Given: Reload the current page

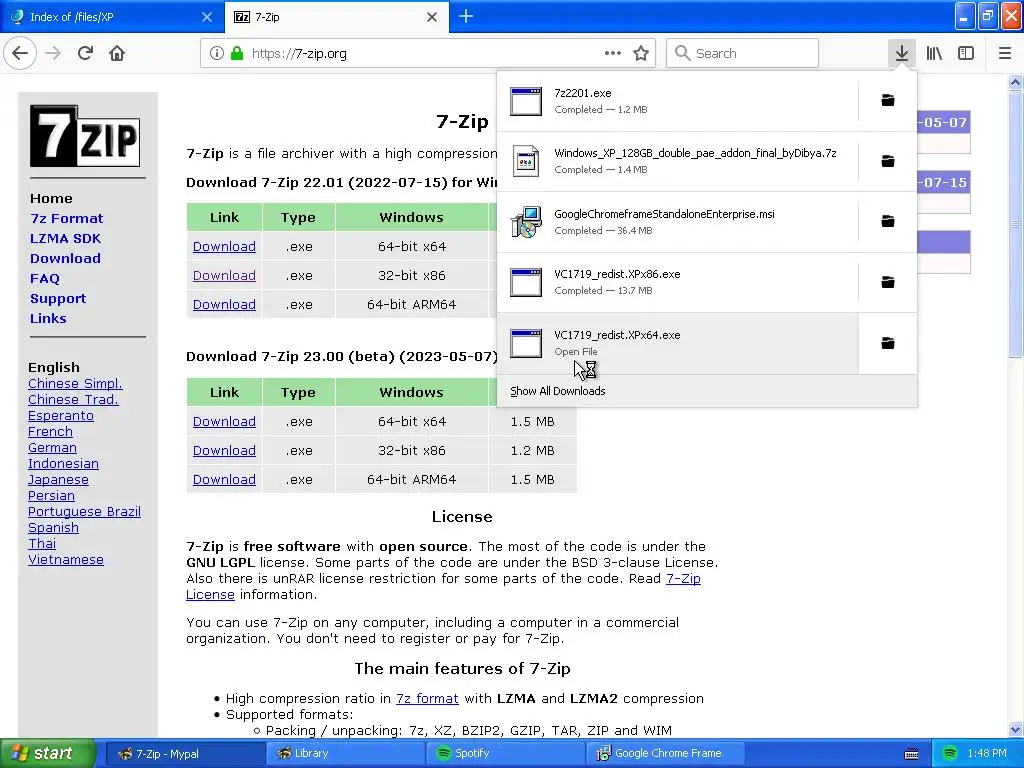Looking at the screenshot, I should pyautogui.click(x=85, y=54).
